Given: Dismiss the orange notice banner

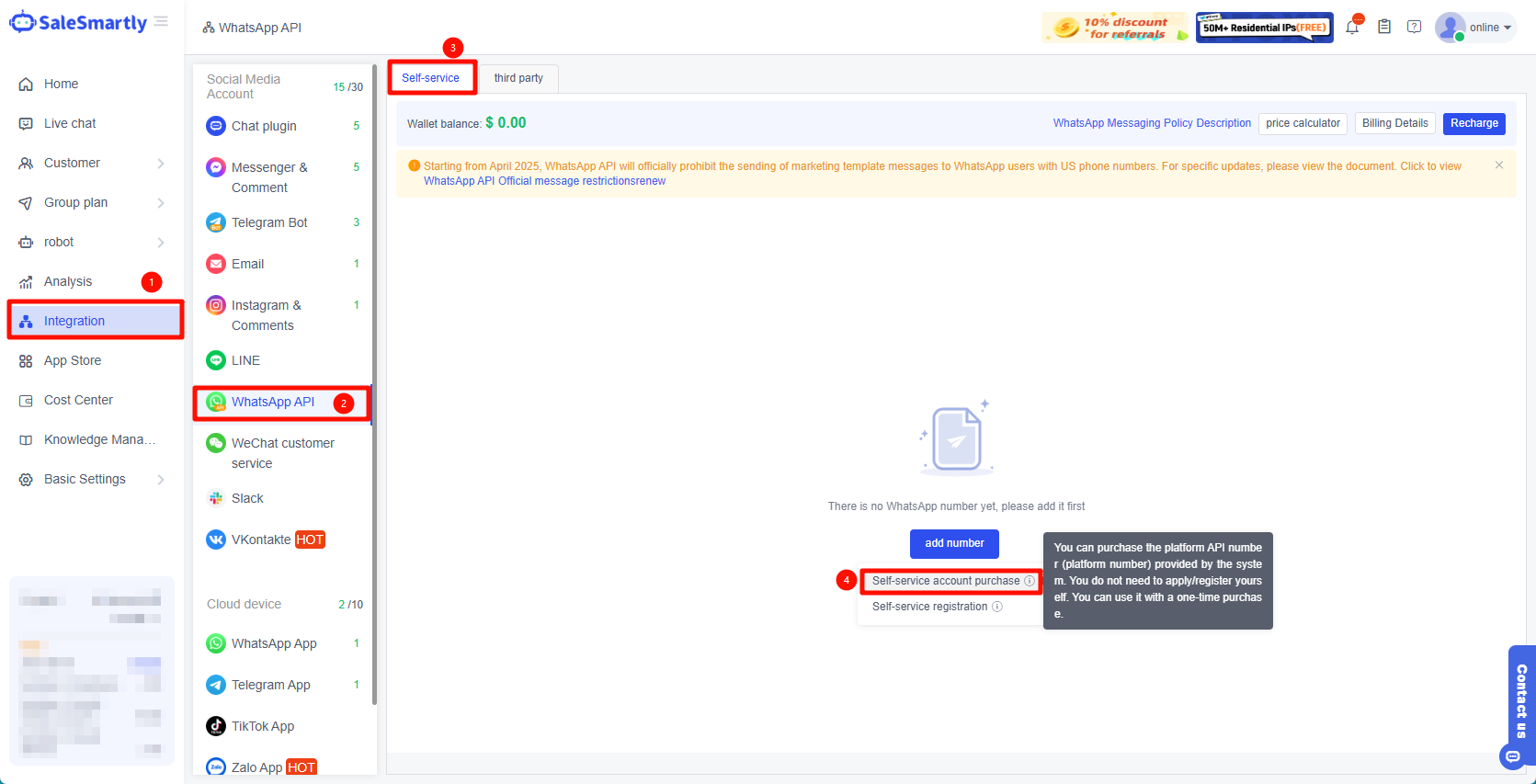Looking at the screenshot, I should click(x=1499, y=165).
